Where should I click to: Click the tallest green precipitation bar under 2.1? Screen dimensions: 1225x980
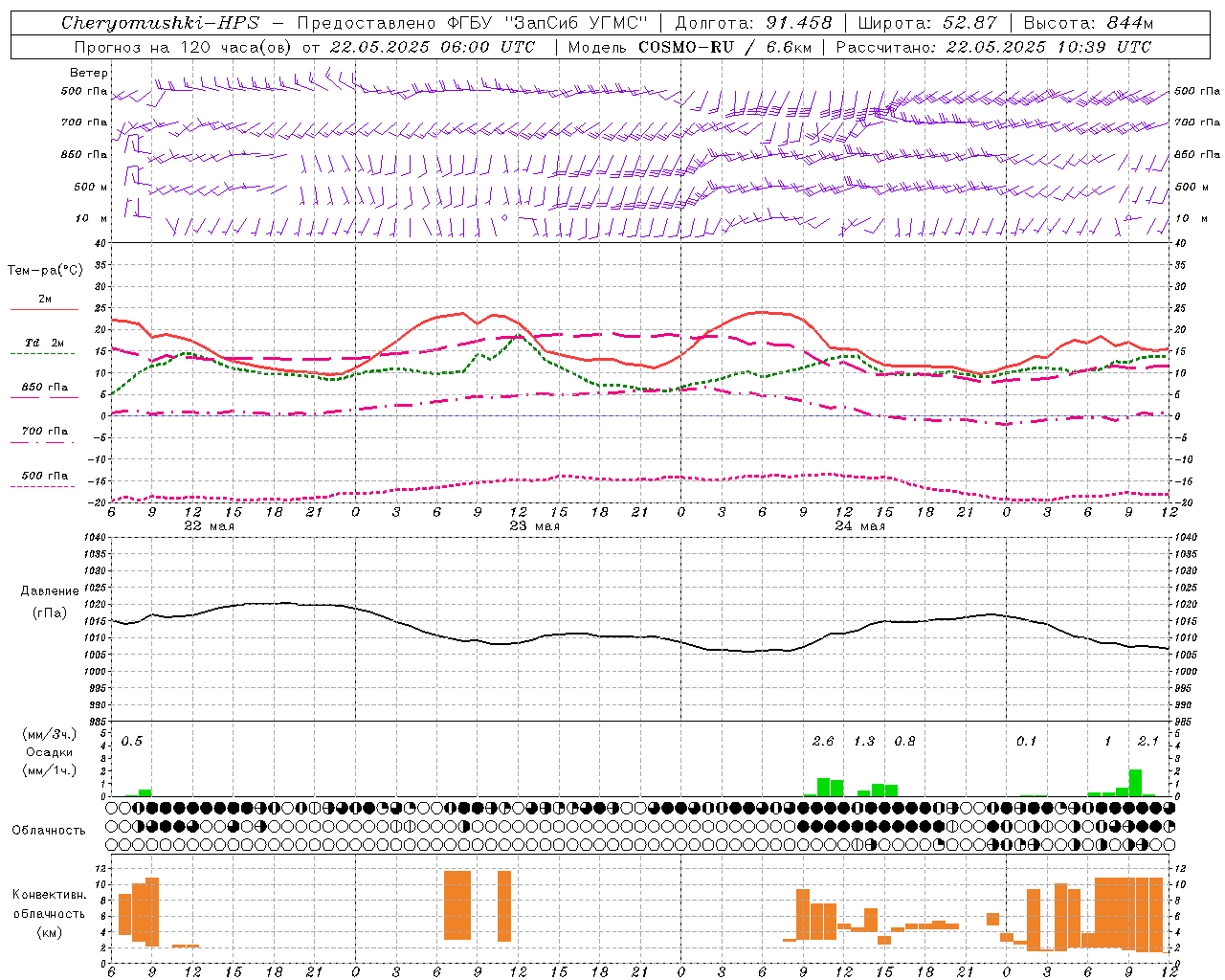click(x=1135, y=783)
